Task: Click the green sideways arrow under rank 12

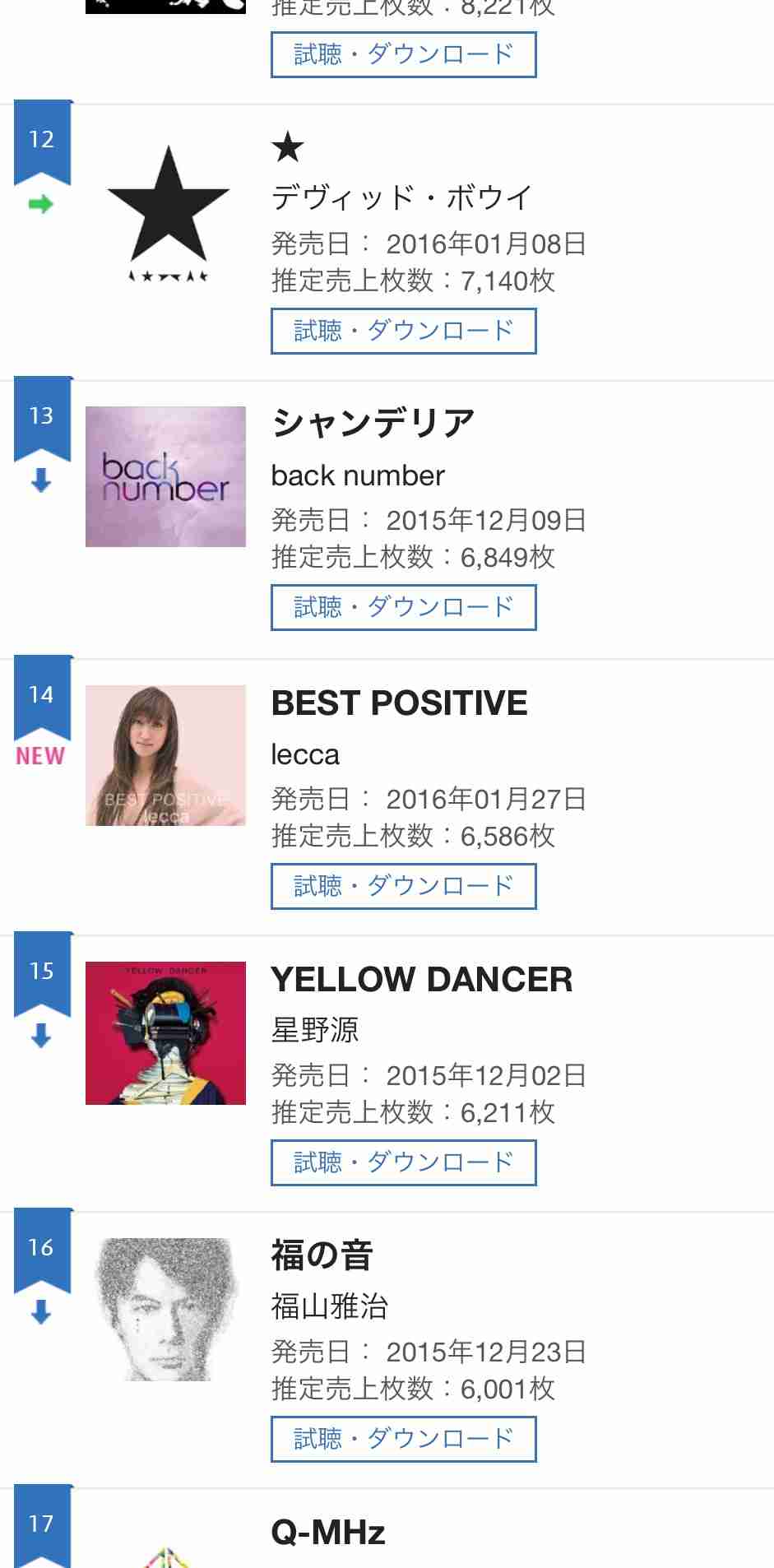Action: [41, 204]
